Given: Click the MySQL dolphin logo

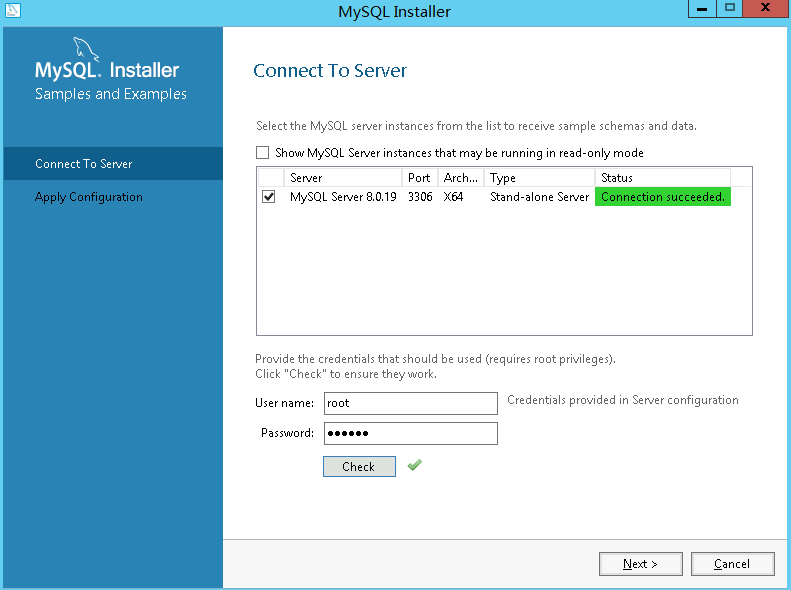Looking at the screenshot, I should (x=86, y=49).
